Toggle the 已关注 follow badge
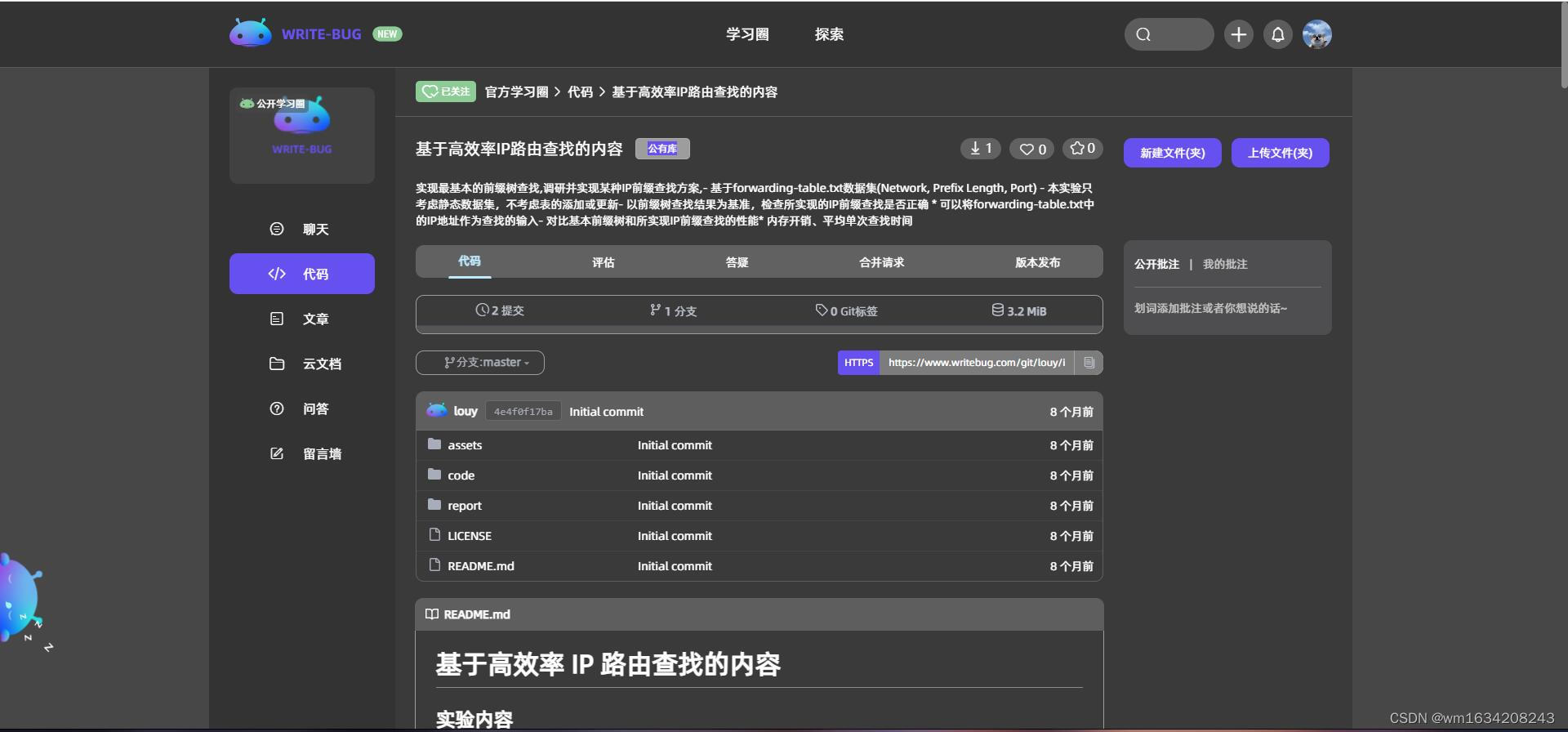The image size is (1568, 732). pyautogui.click(x=446, y=91)
